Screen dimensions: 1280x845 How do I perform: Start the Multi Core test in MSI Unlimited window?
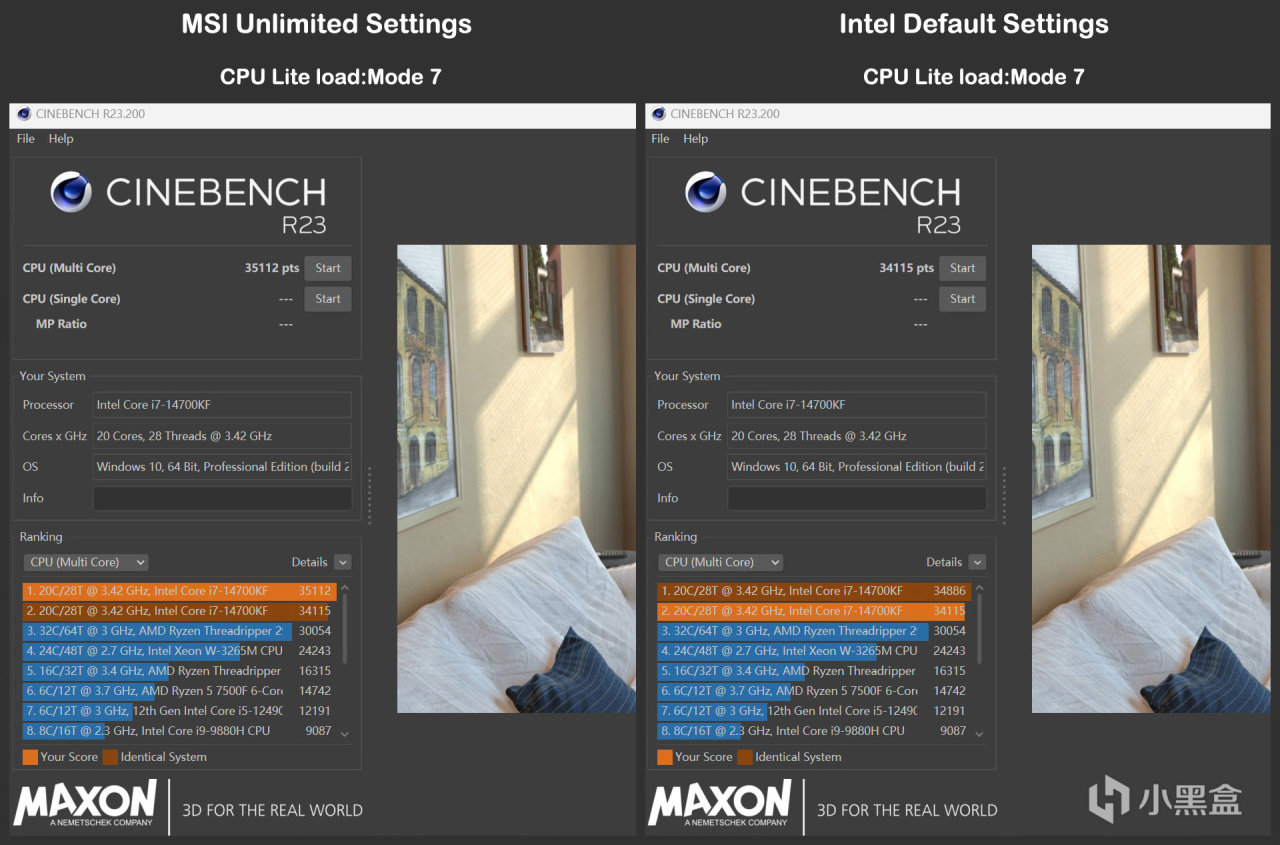coord(328,268)
